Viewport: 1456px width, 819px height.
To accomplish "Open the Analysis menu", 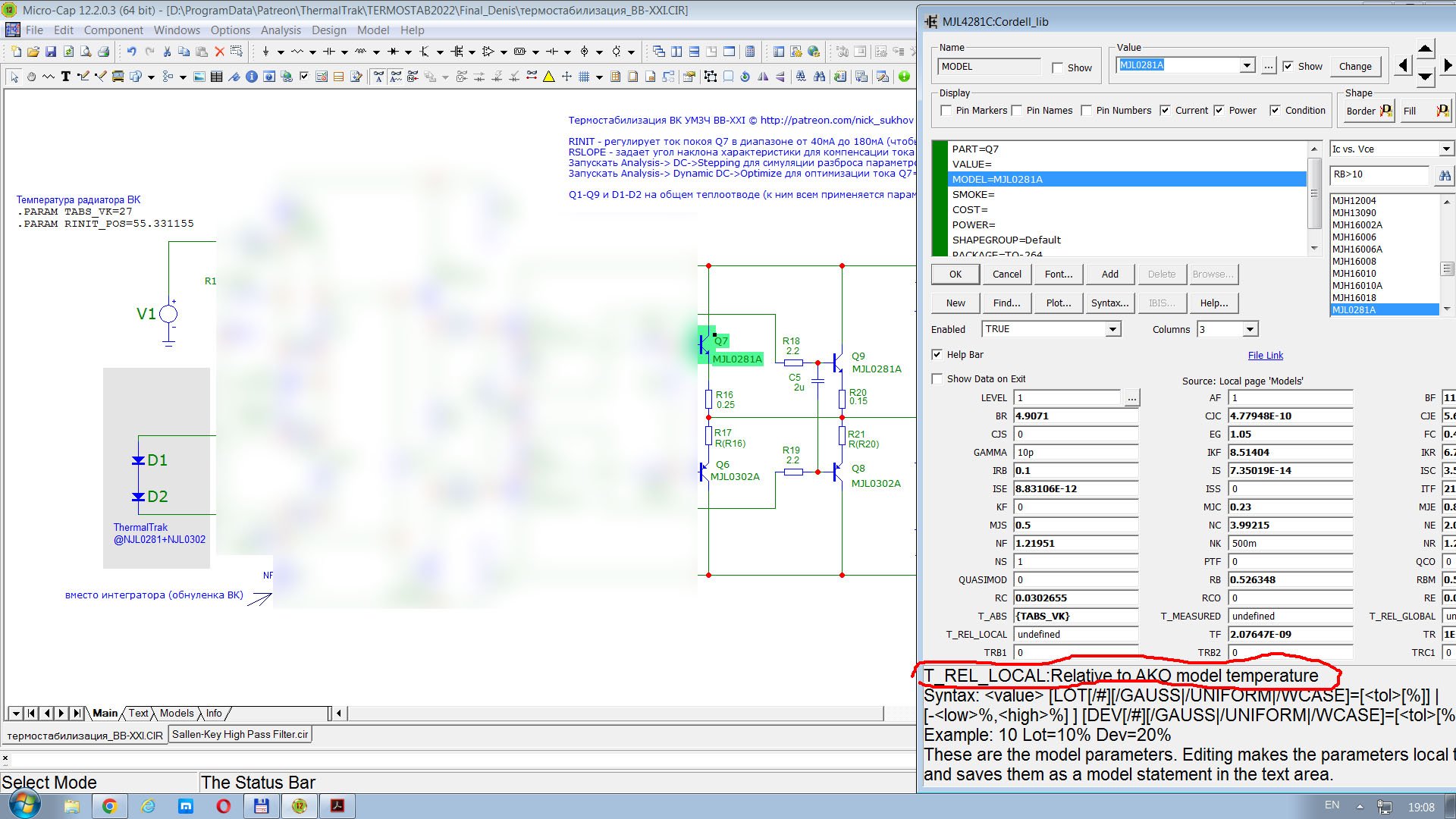I will 281,30.
